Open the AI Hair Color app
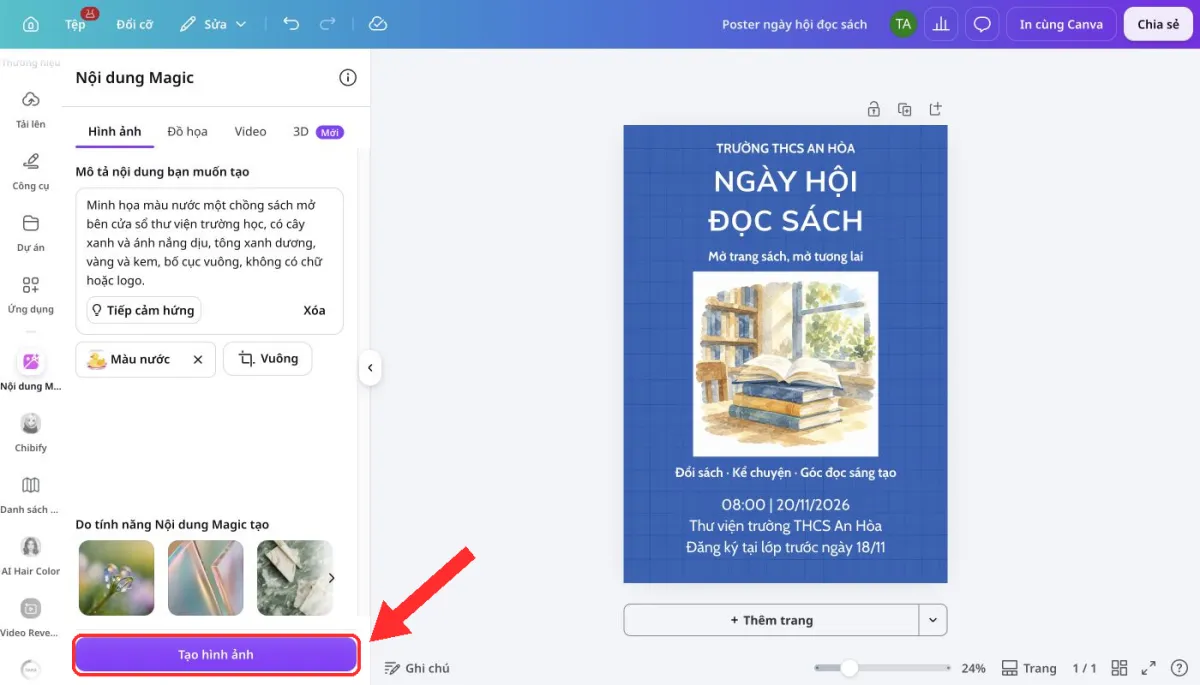This screenshot has height=685, width=1200. (30, 556)
